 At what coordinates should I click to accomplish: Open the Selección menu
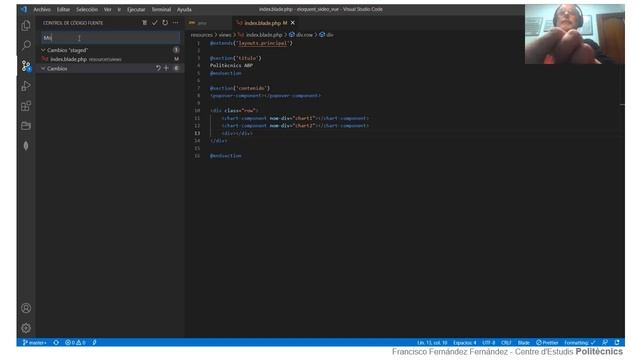87,9
